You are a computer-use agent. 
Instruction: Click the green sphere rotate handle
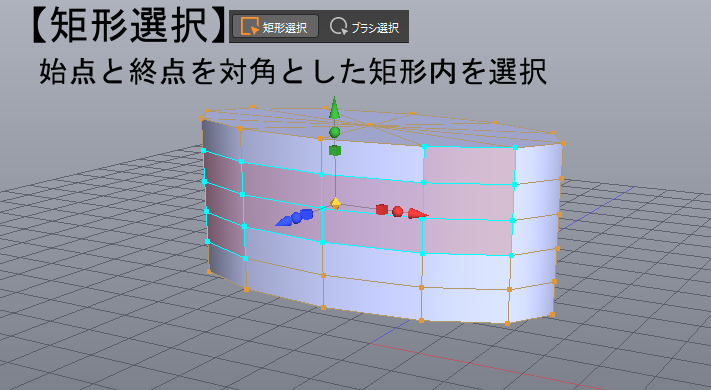click(335, 132)
